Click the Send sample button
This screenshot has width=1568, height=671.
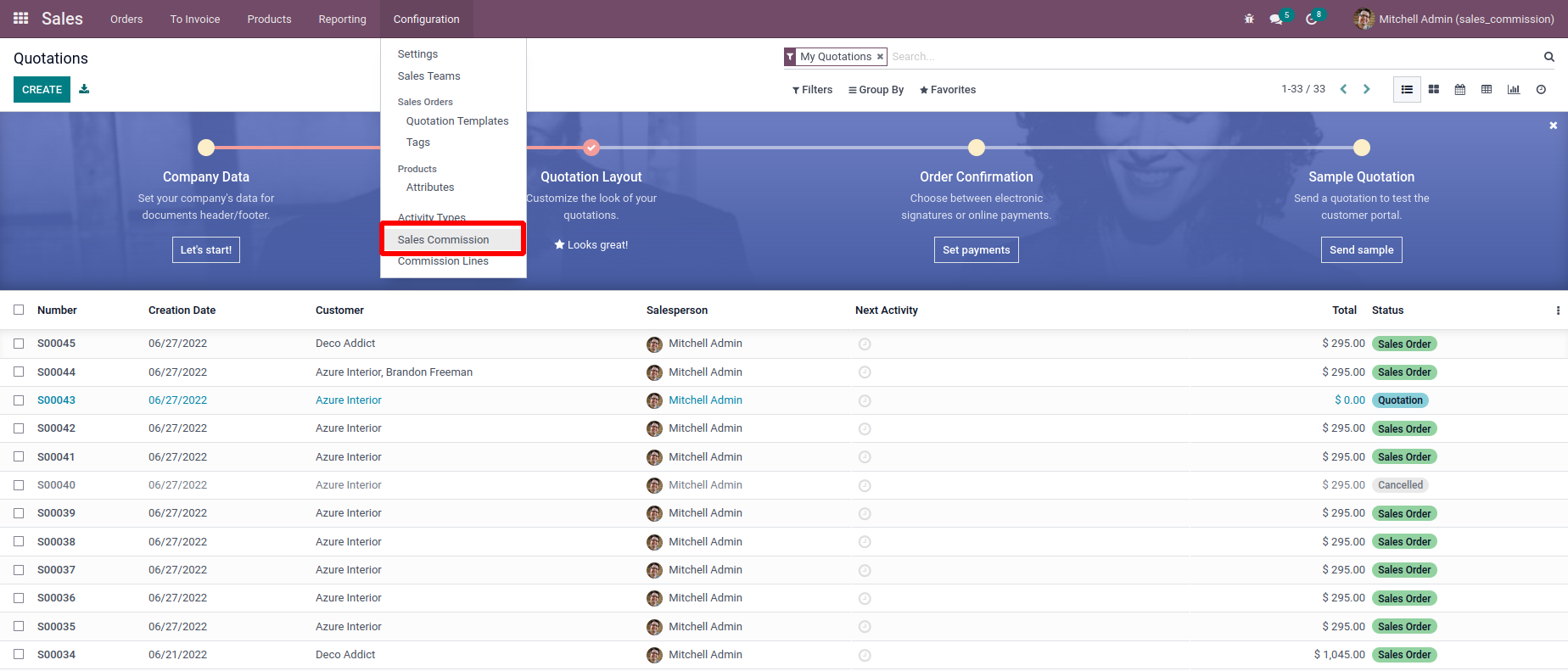pos(1362,250)
